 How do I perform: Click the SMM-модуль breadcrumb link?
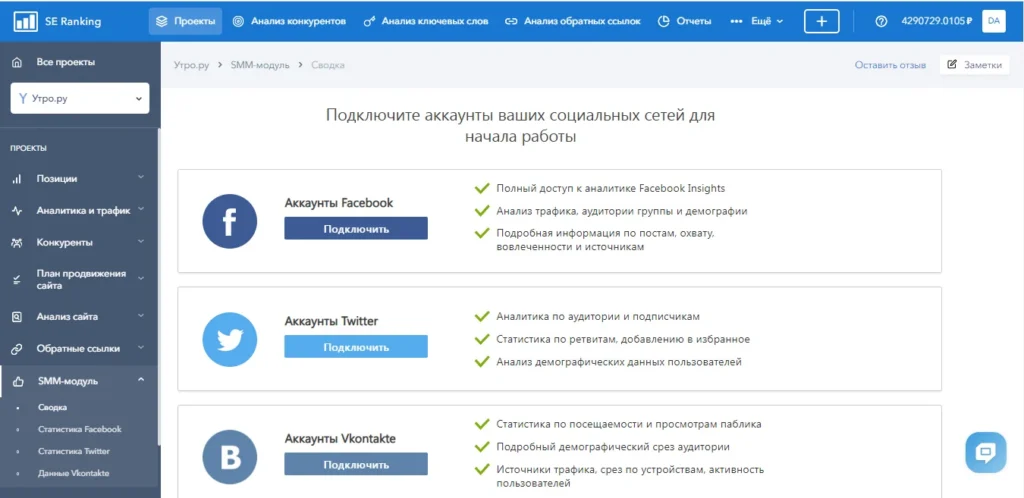(x=260, y=65)
